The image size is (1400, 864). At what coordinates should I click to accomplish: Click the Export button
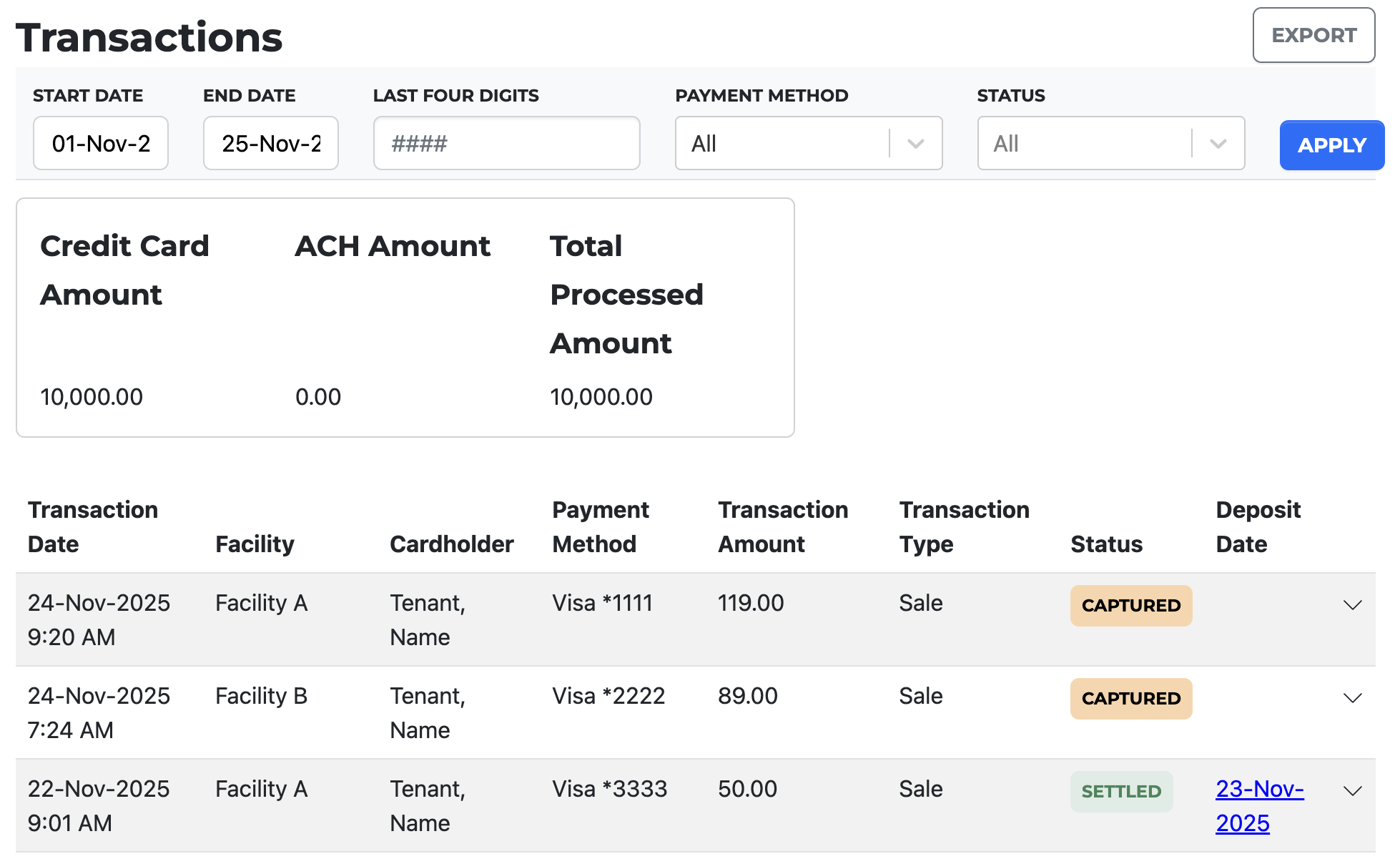click(1313, 36)
